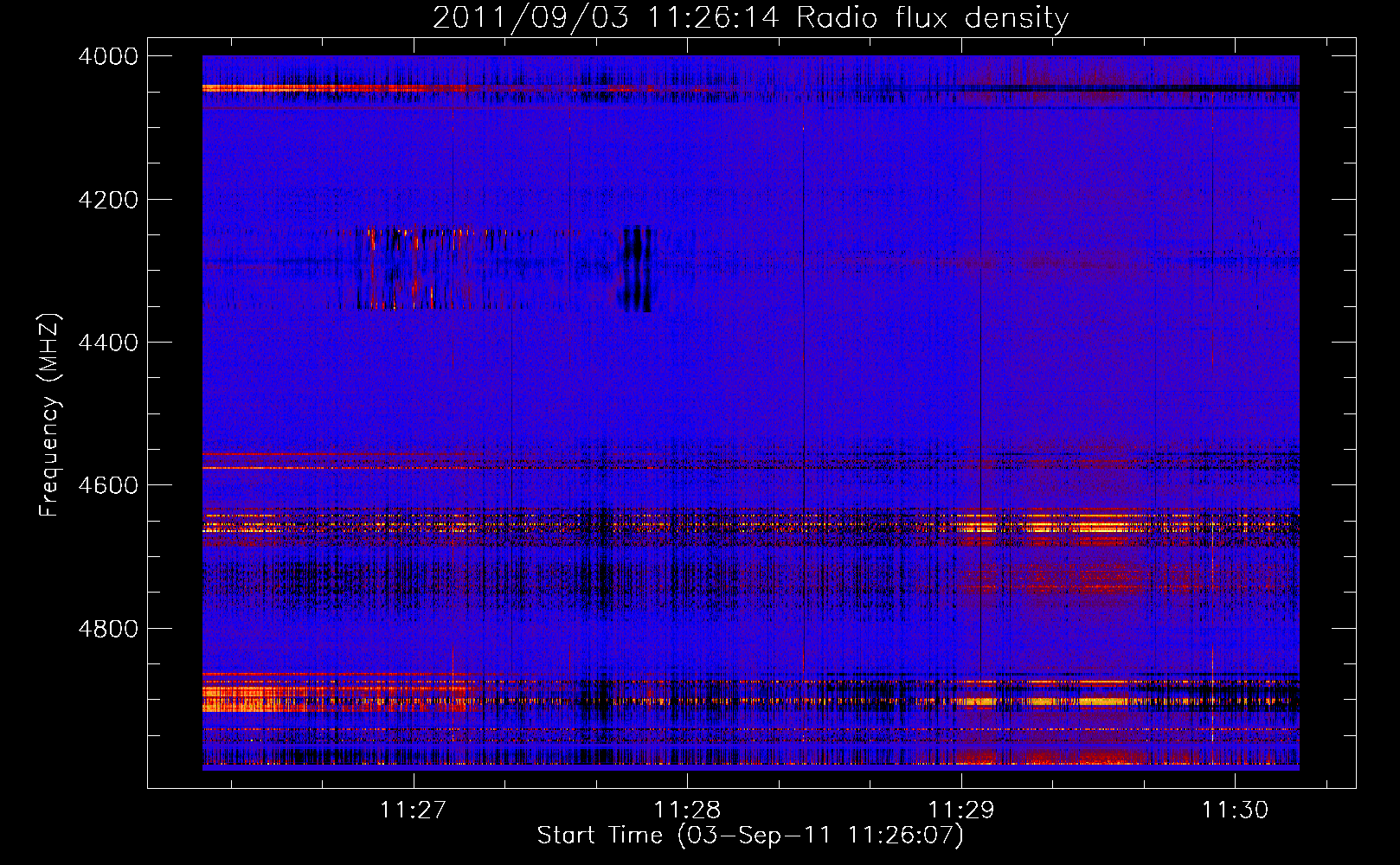Click the 'Frequency (MHZ)' axis label
1400x865 pixels.
point(49,415)
